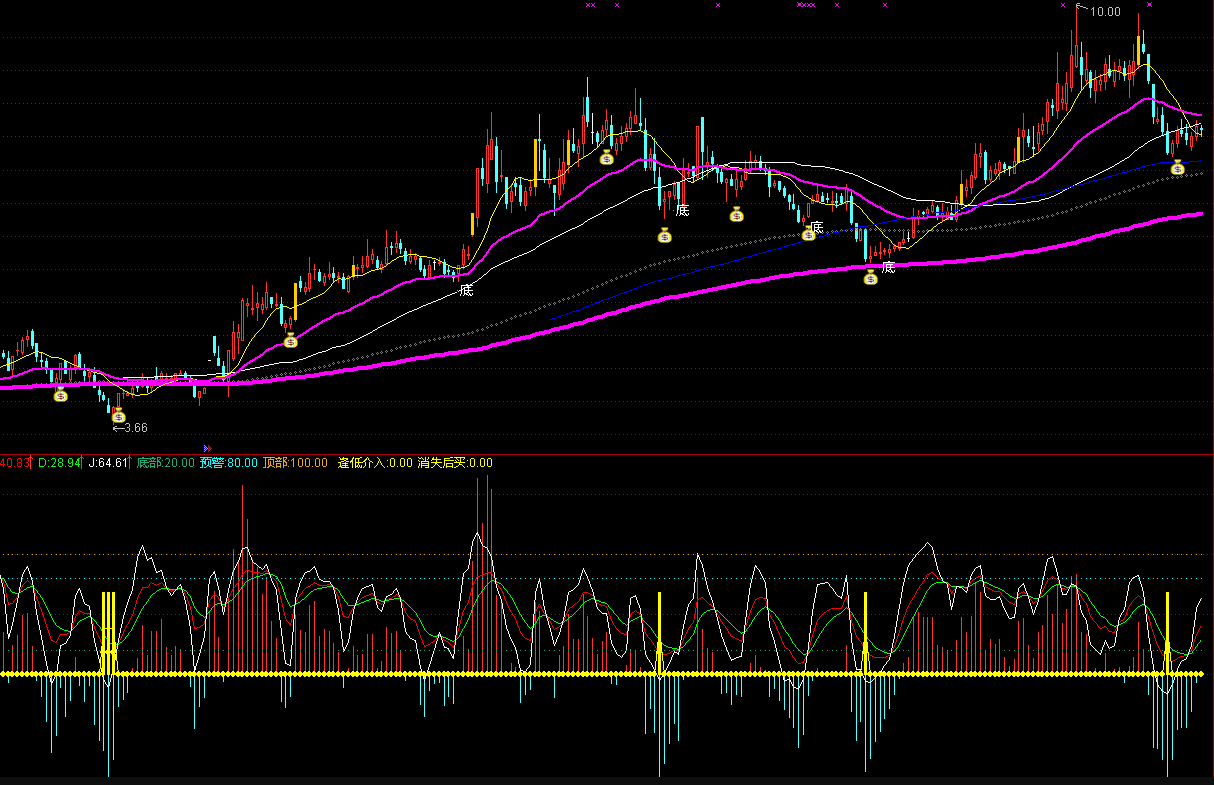Click the D:28.94 indicator value
1214x785 pixels.
pos(59,463)
